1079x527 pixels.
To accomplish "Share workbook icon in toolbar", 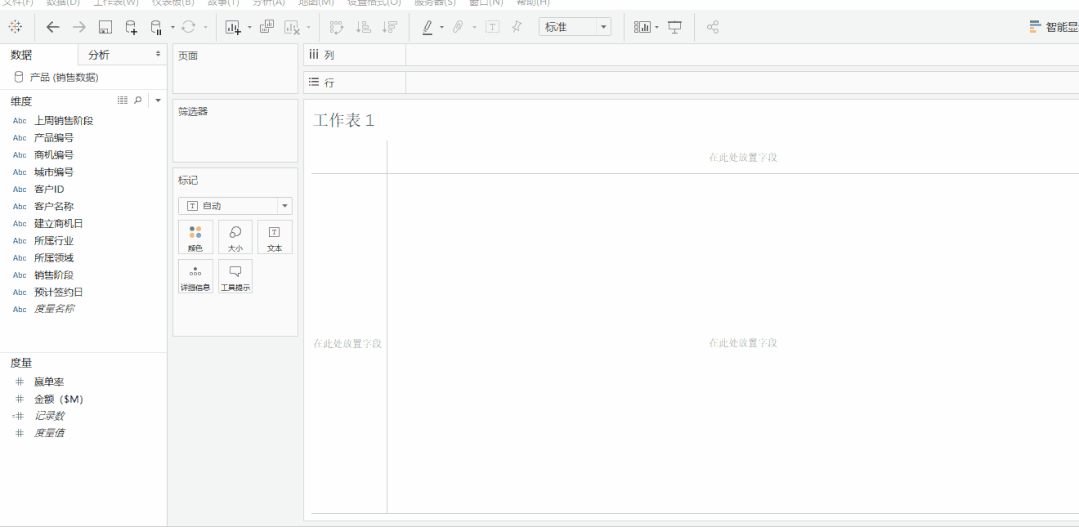I will click(x=713, y=28).
